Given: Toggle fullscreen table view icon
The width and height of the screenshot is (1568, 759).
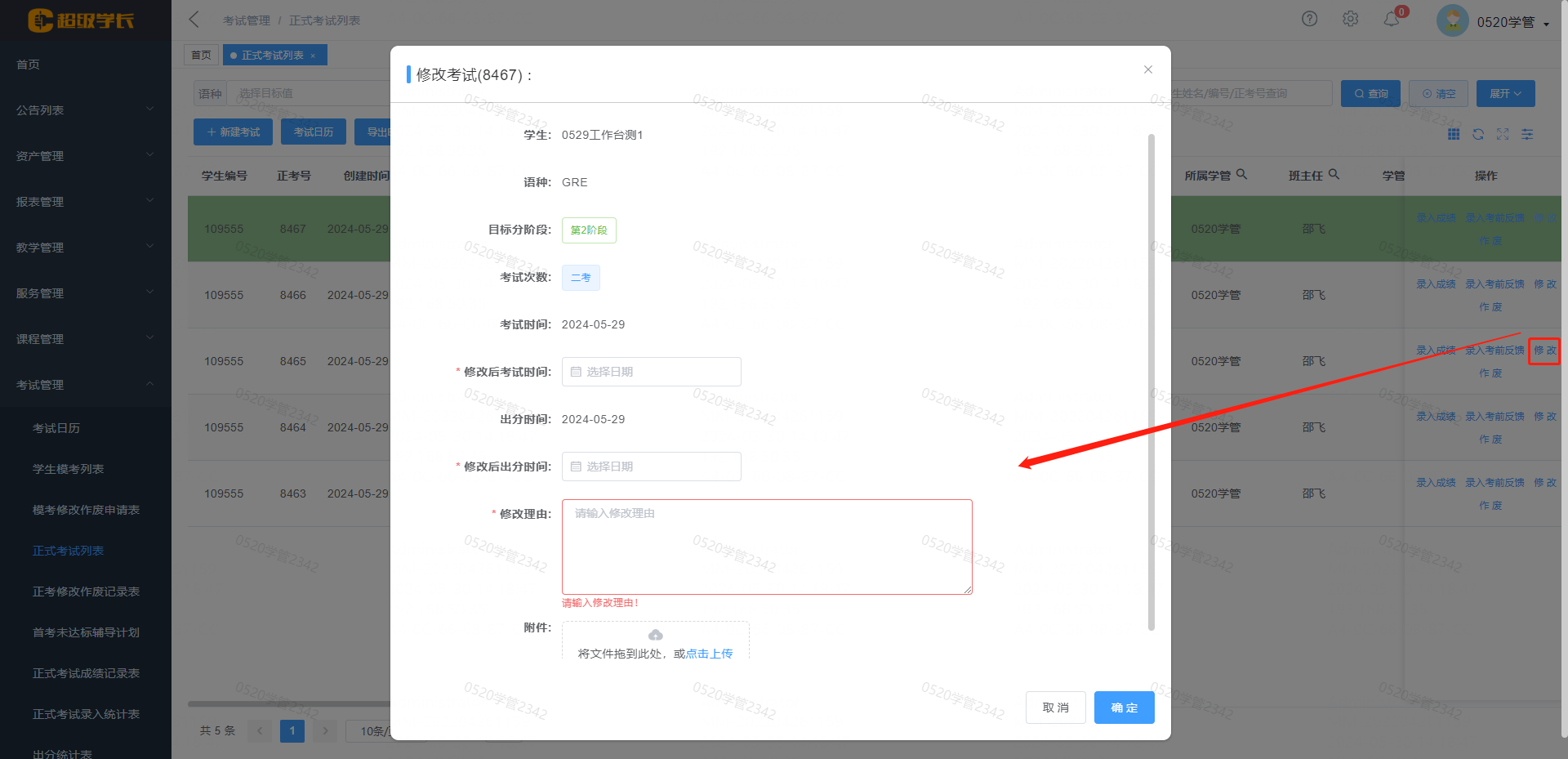Looking at the screenshot, I should point(1503,134).
